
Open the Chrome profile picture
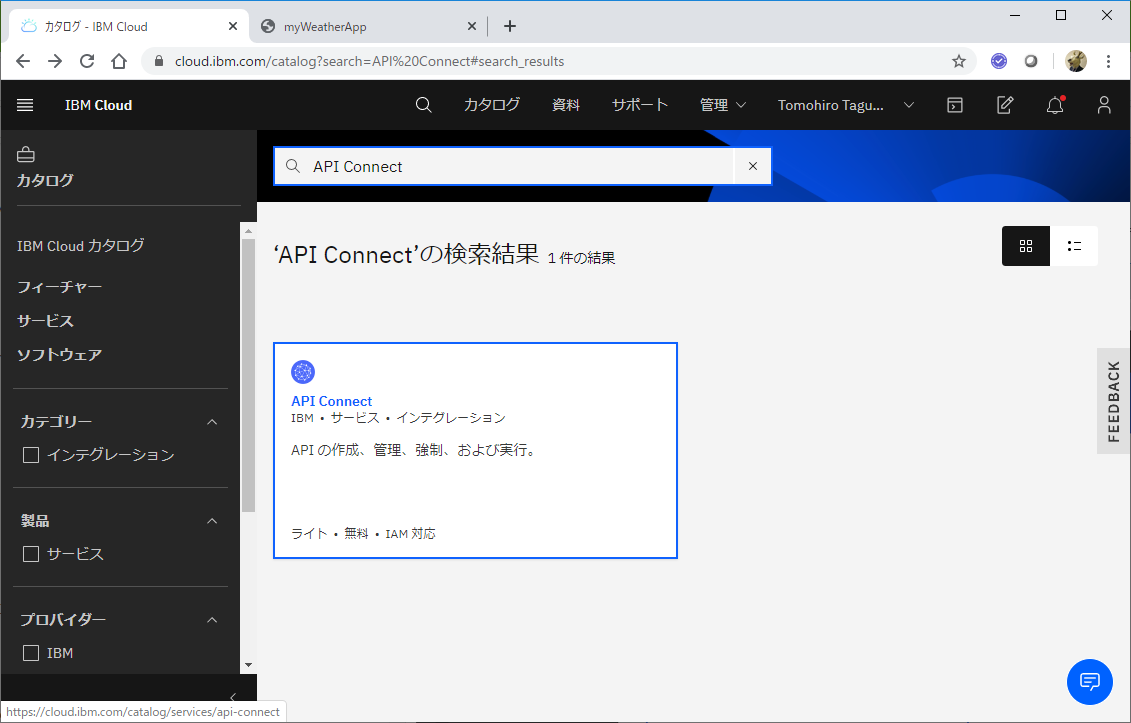[x=1076, y=61]
